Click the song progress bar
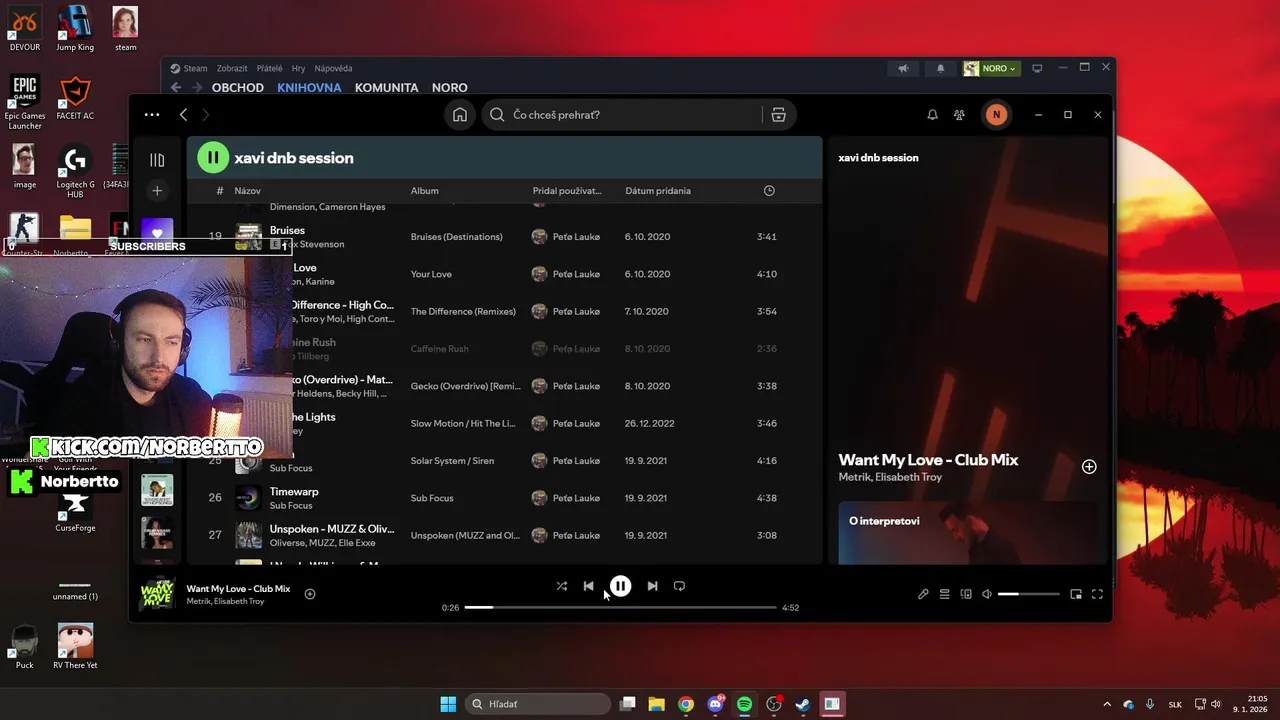The image size is (1280, 720). (620, 607)
